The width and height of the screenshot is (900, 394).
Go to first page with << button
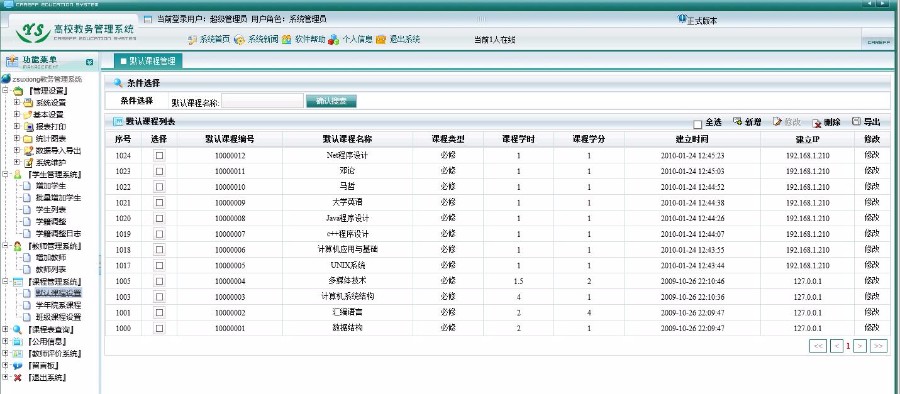(x=818, y=346)
